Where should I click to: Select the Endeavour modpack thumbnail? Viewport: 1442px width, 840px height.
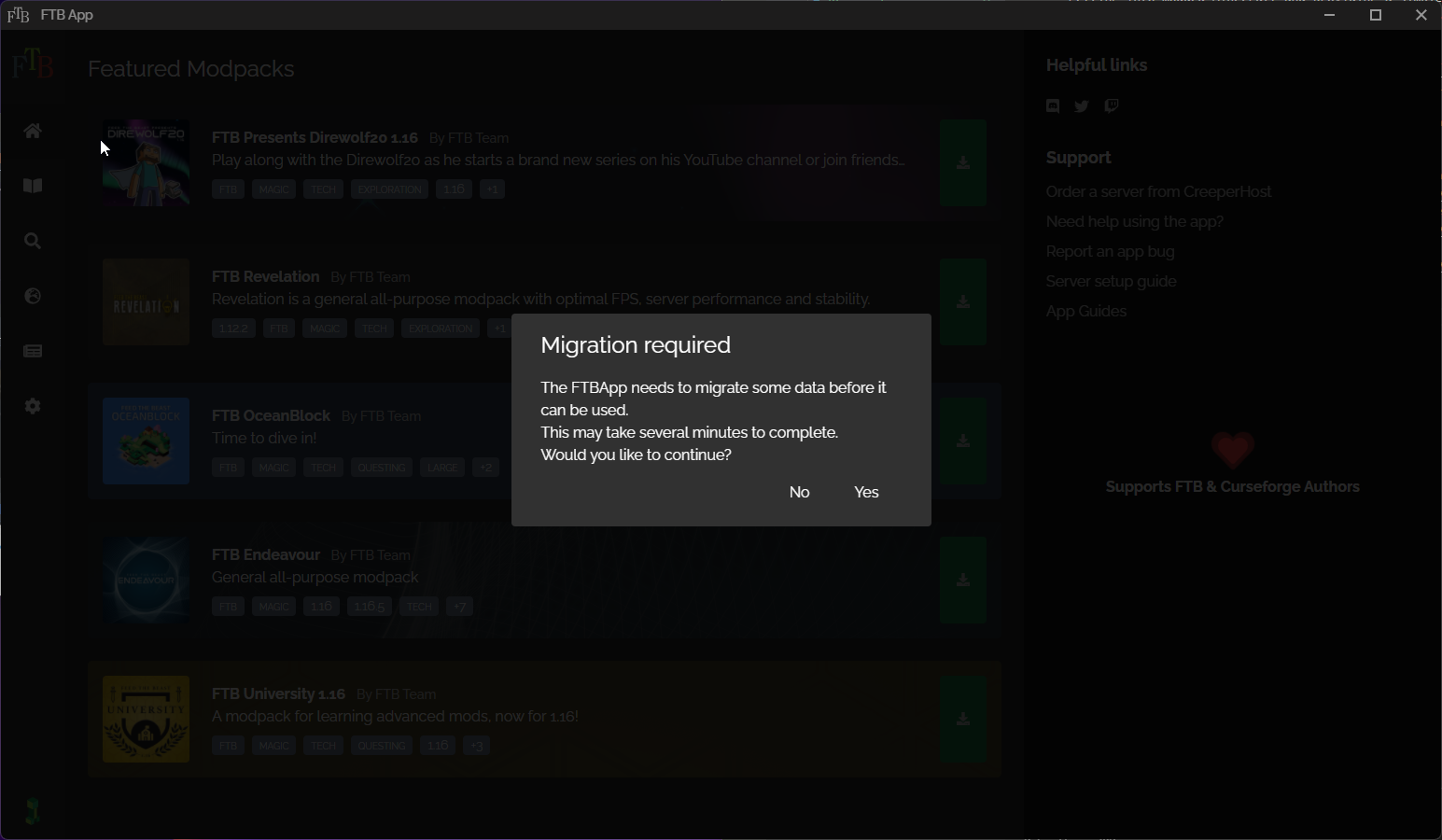pyautogui.click(x=147, y=581)
